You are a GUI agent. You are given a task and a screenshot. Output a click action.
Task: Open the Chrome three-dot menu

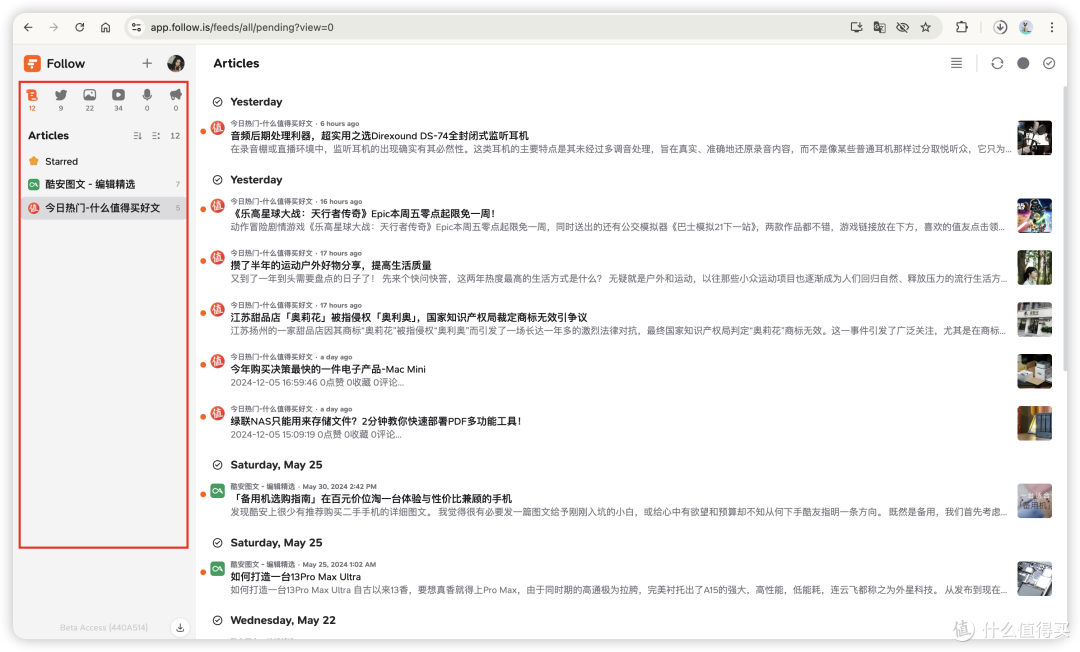tap(1052, 27)
